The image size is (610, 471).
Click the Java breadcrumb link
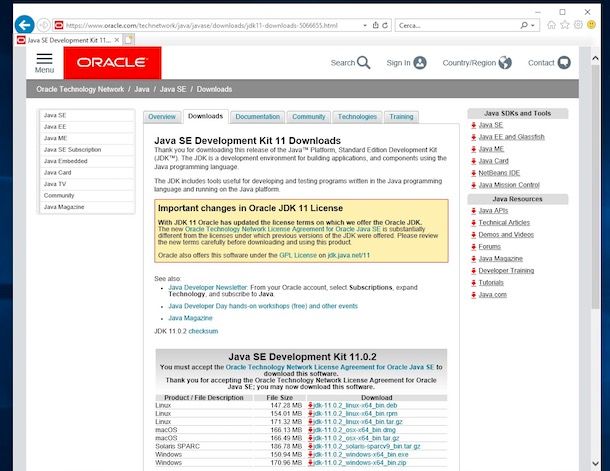[x=142, y=89]
